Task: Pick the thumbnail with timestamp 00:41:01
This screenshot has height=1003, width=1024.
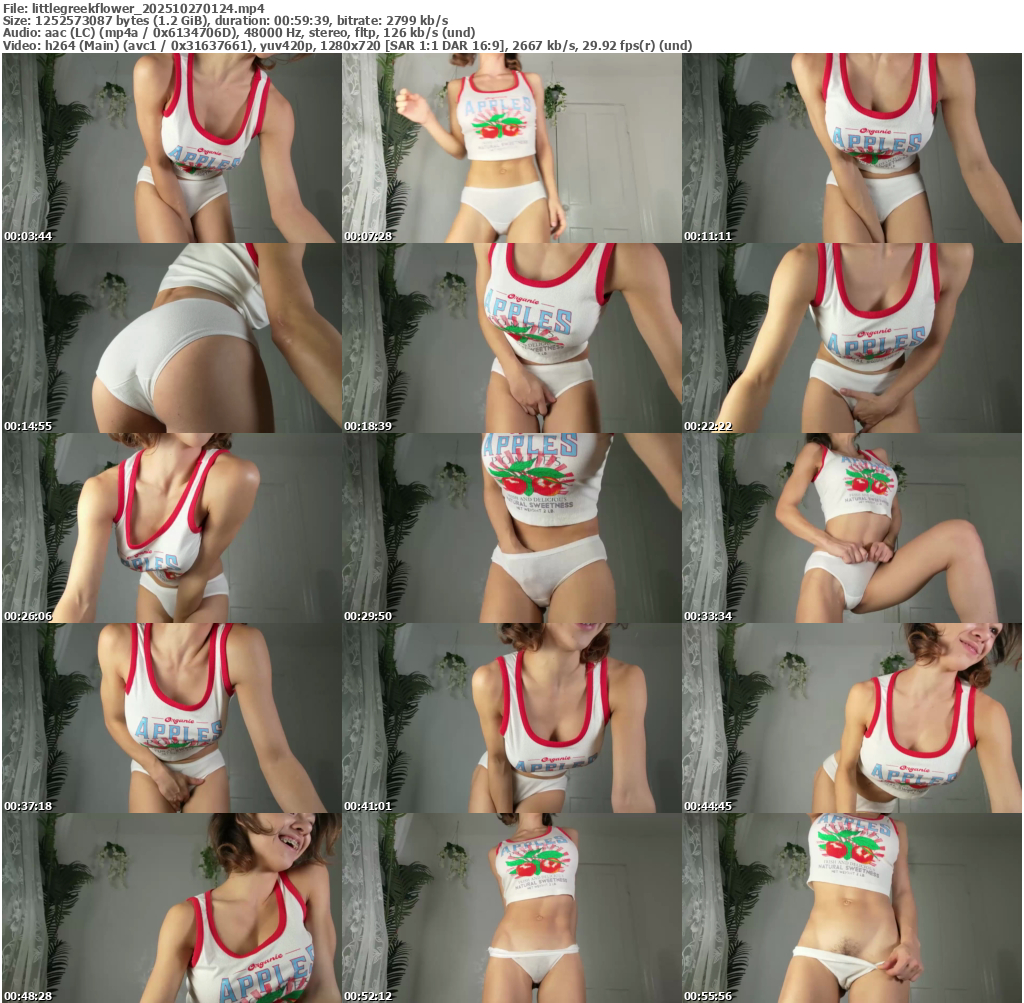Action: click(x=512, y=718)
